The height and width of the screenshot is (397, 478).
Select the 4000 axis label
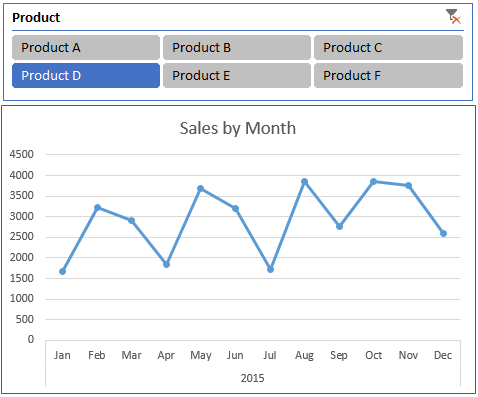point(22,175)
